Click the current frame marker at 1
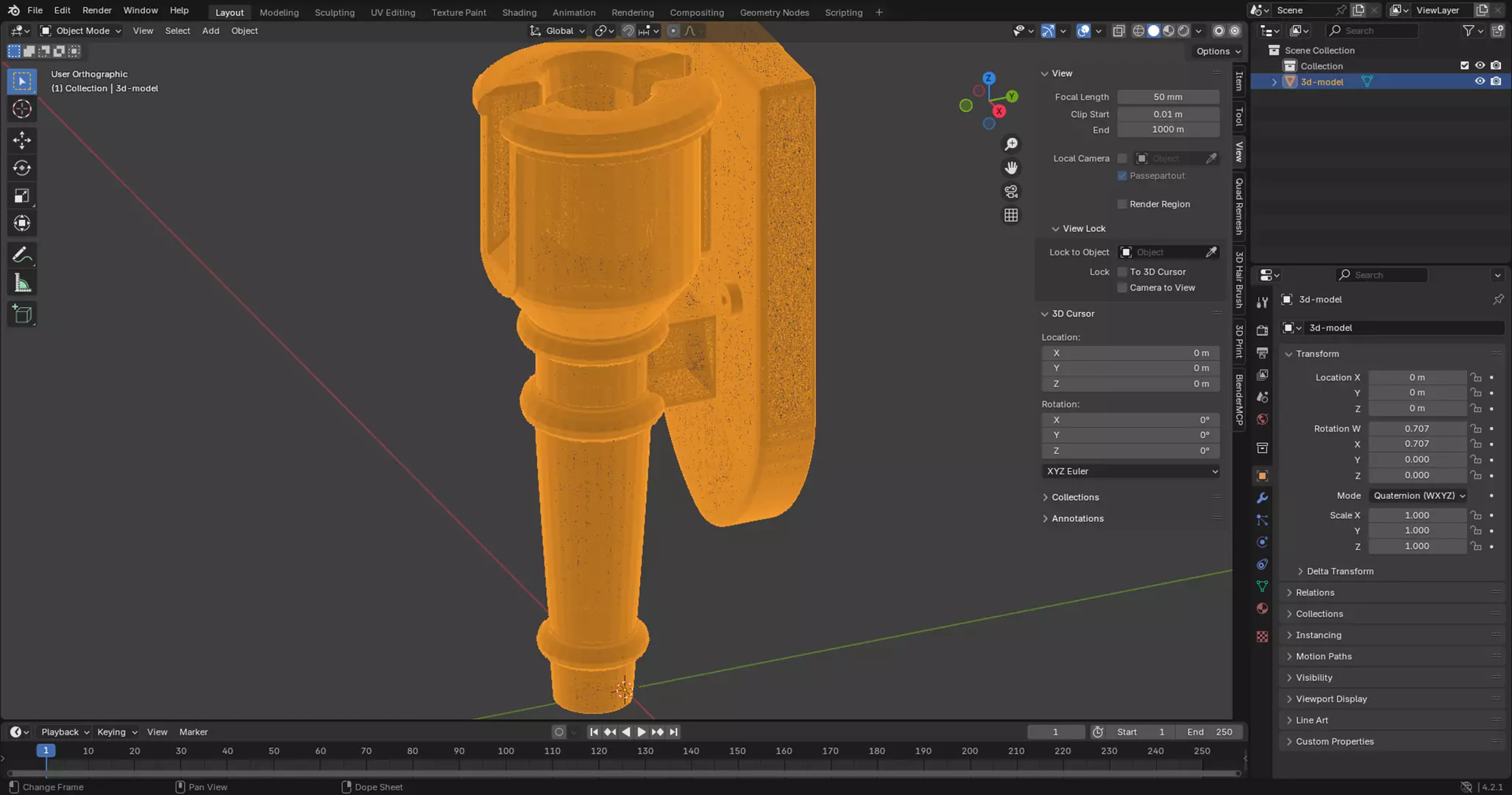Image resolution: width=1512 pixels, height=795 pixels. tap(46, 751)
